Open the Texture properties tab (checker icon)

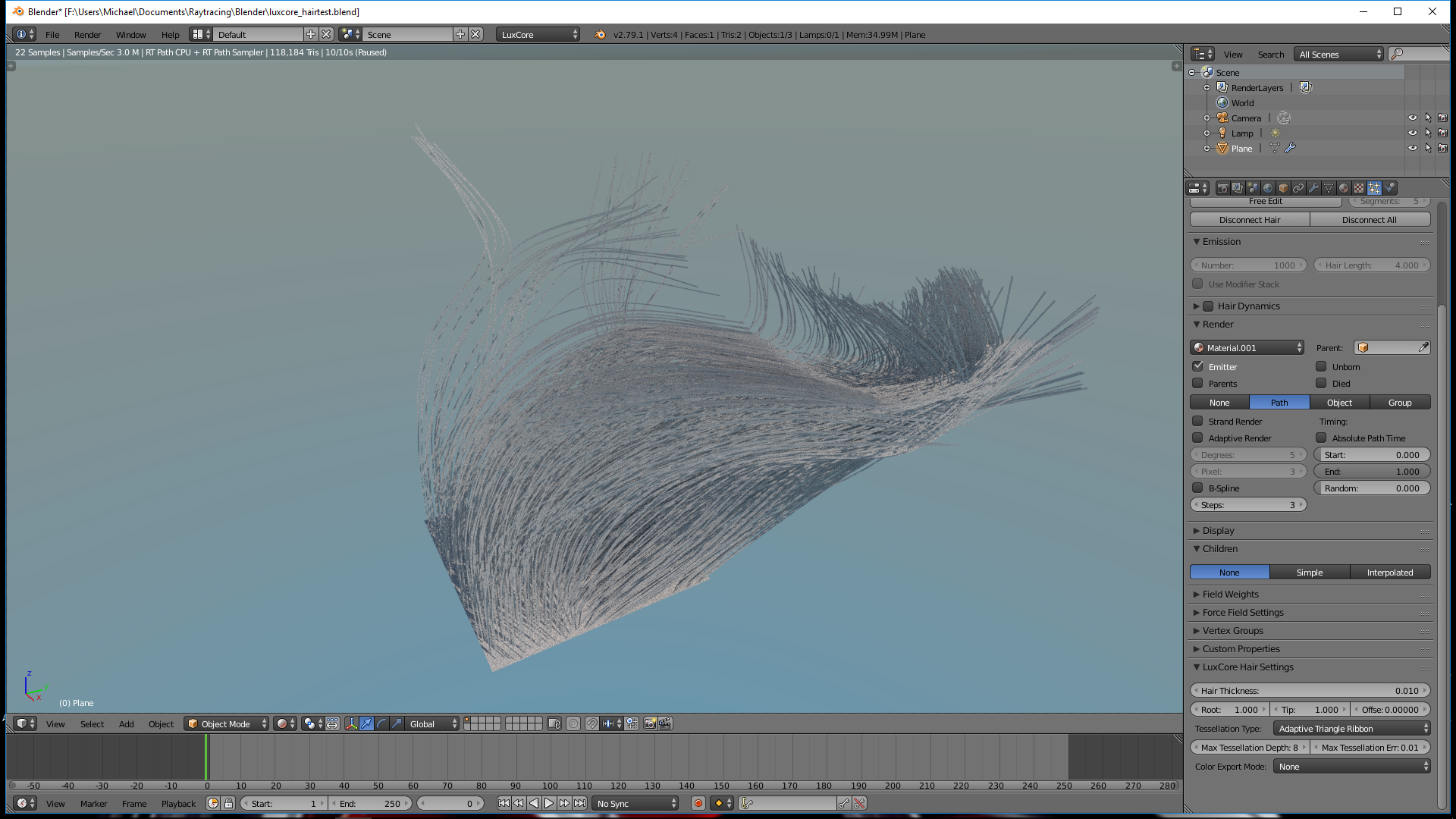1359,188
